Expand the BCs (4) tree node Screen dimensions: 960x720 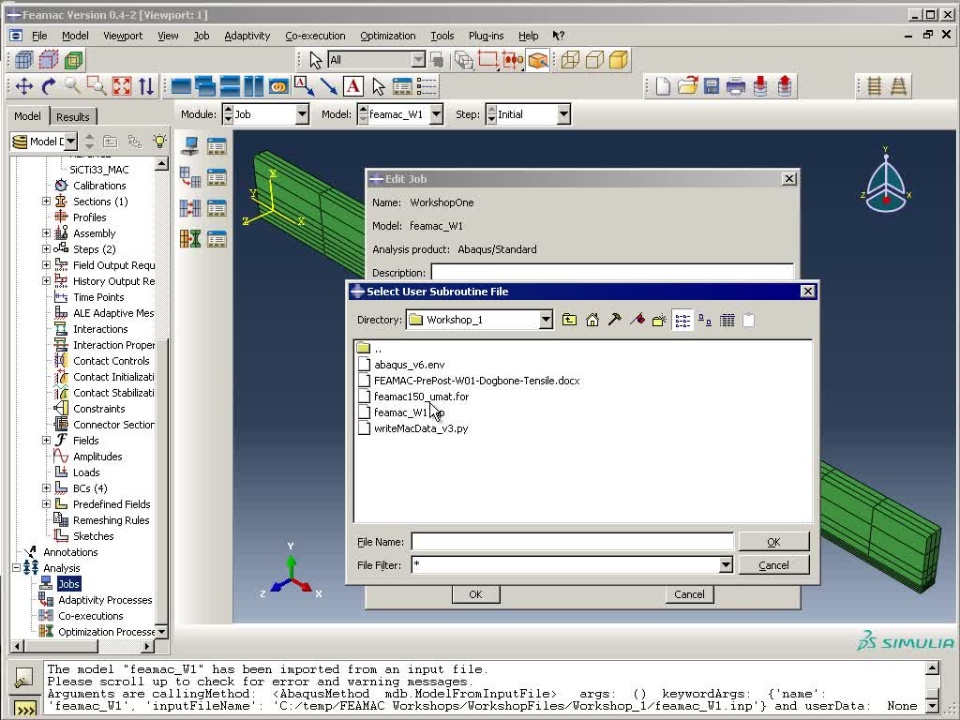point(46,488)
